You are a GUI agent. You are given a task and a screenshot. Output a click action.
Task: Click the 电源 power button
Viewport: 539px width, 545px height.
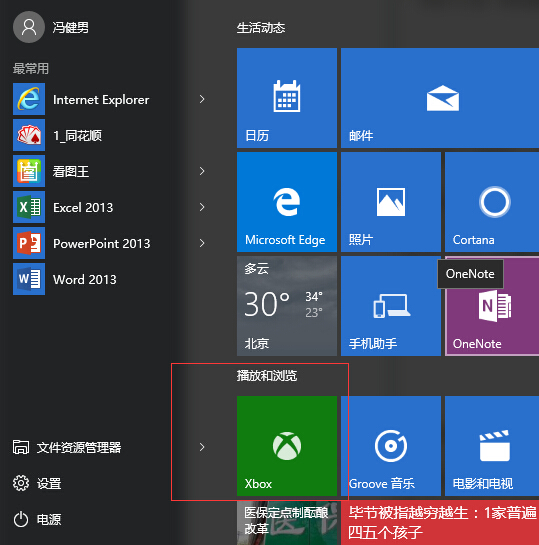coord(37,520)
